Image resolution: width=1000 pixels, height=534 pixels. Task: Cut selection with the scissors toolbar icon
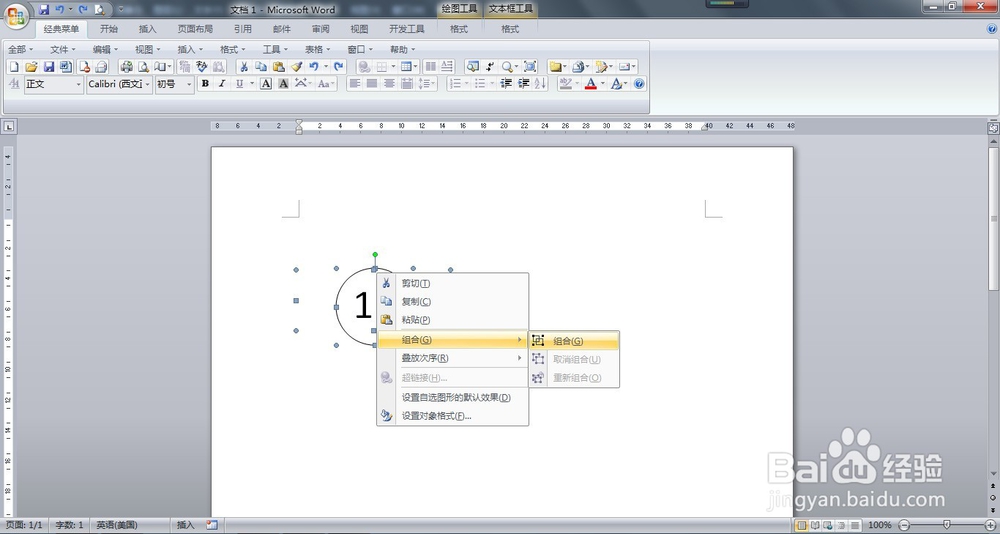244,66
